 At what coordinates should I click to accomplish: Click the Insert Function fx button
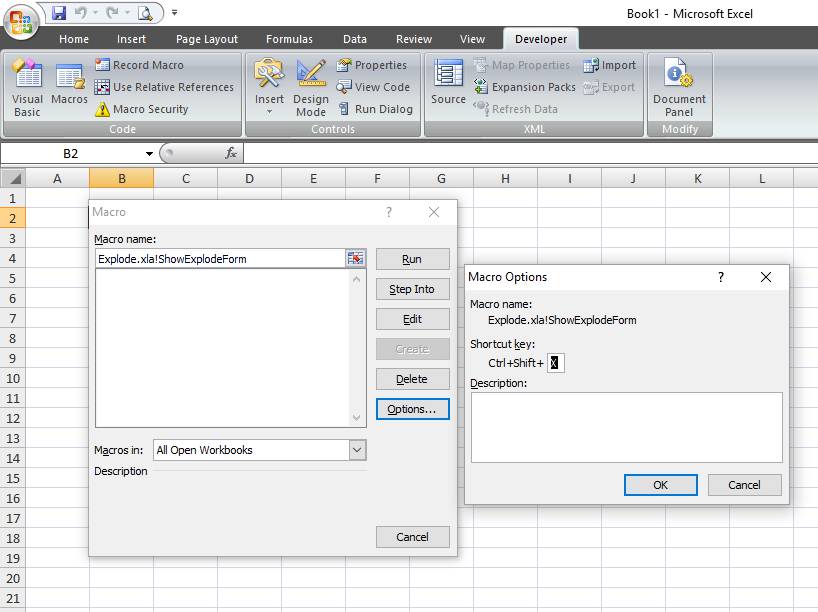click(231, 153)
